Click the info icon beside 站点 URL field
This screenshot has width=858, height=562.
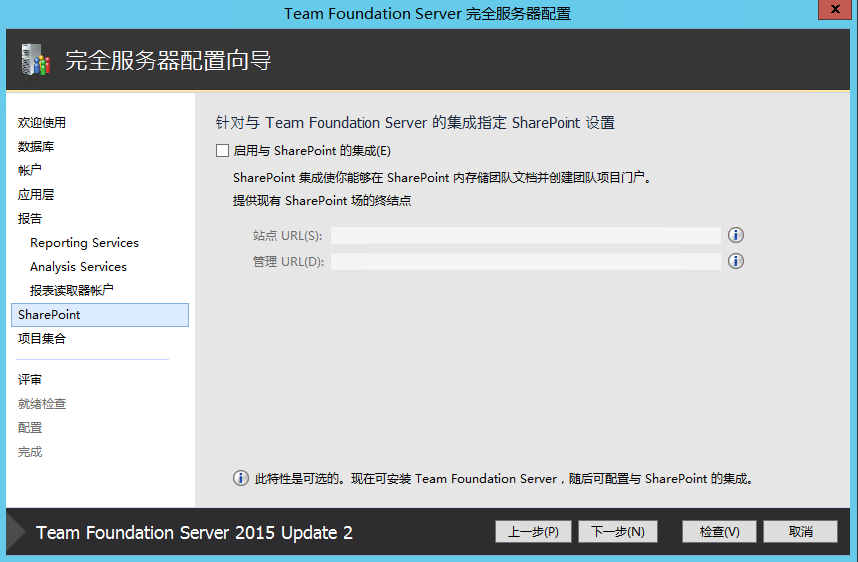click(735, 235)
